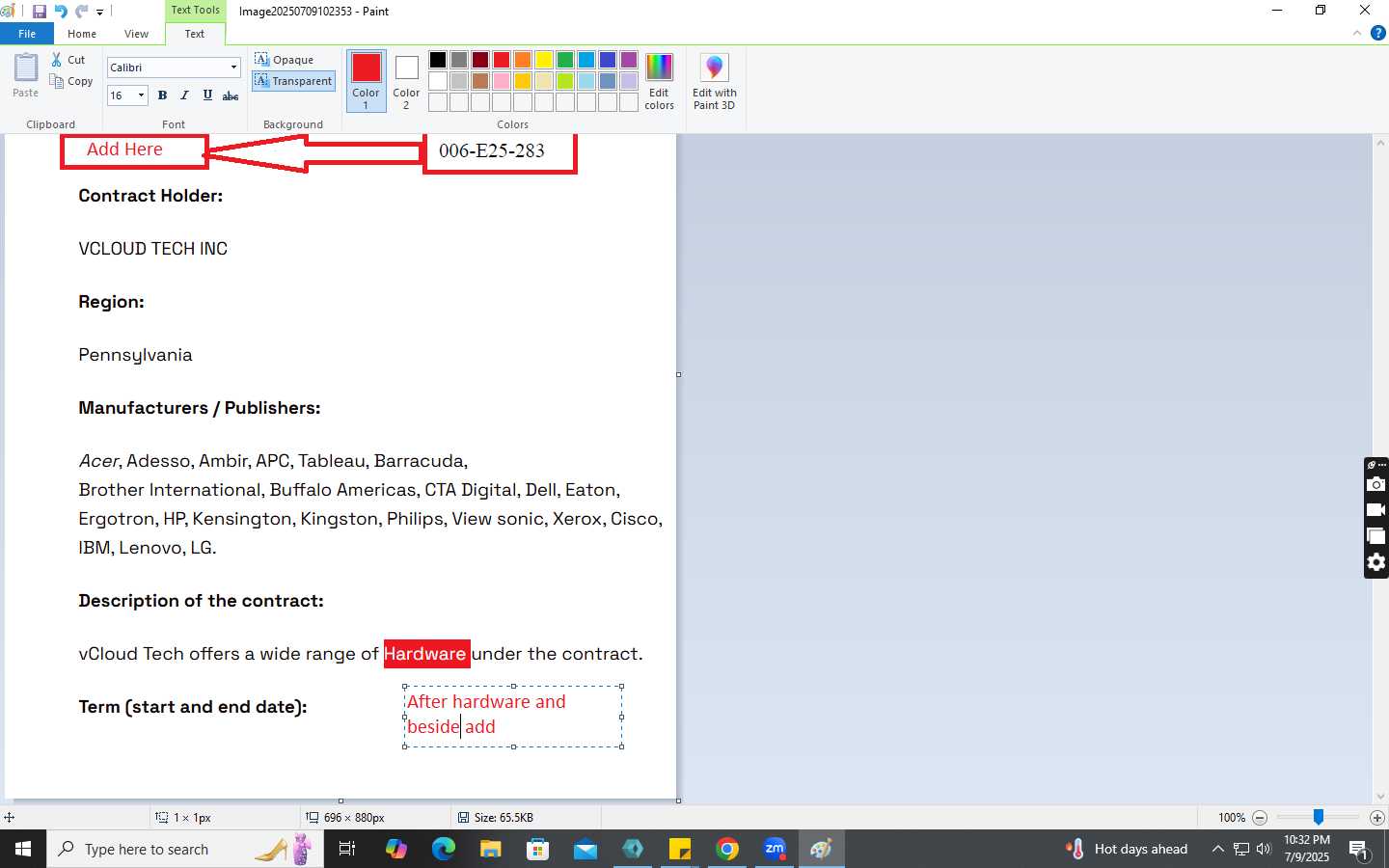
Task: Click the gallery icon in side widget
Action: [x=1376, y=536]
